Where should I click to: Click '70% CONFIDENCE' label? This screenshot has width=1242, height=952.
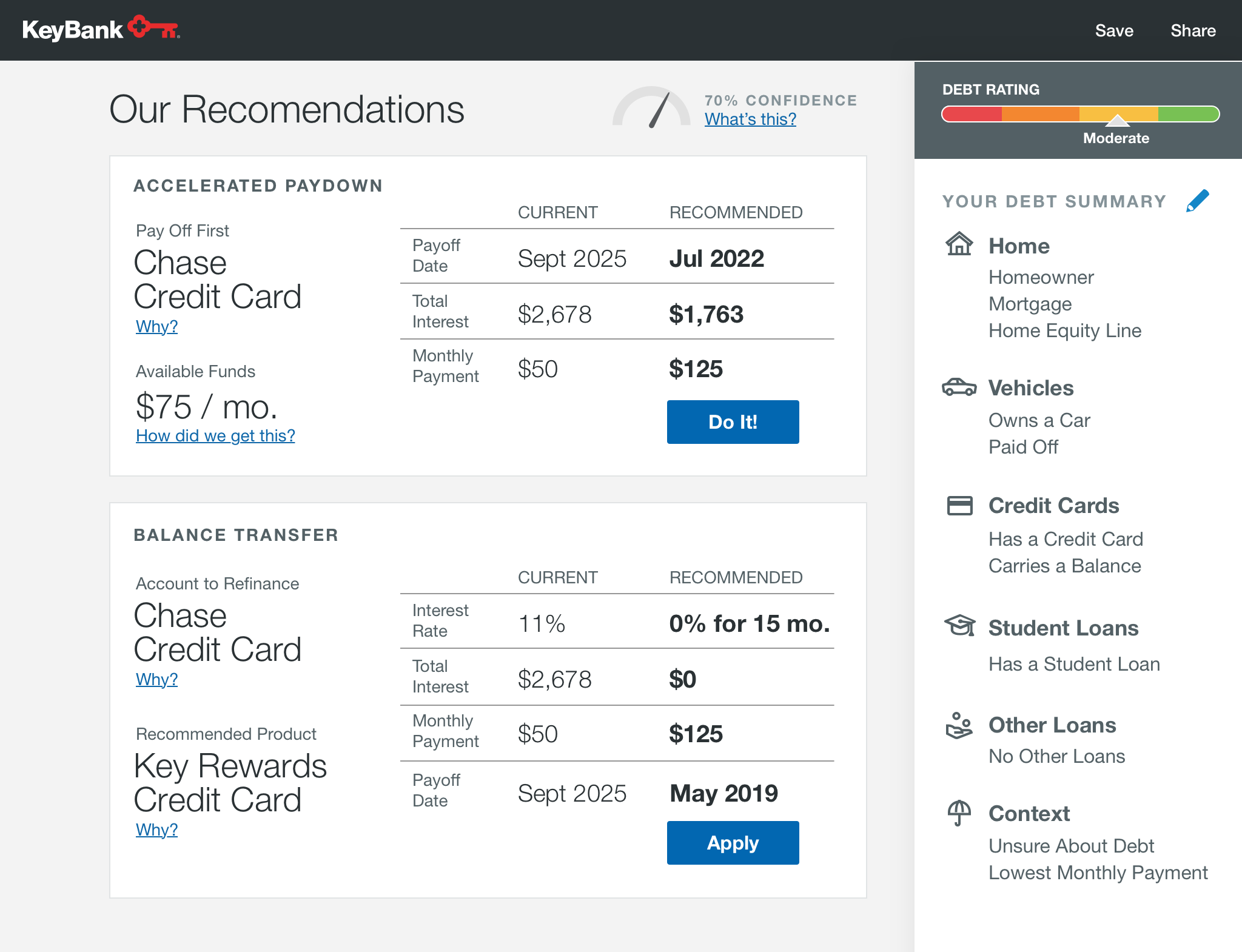781,100
